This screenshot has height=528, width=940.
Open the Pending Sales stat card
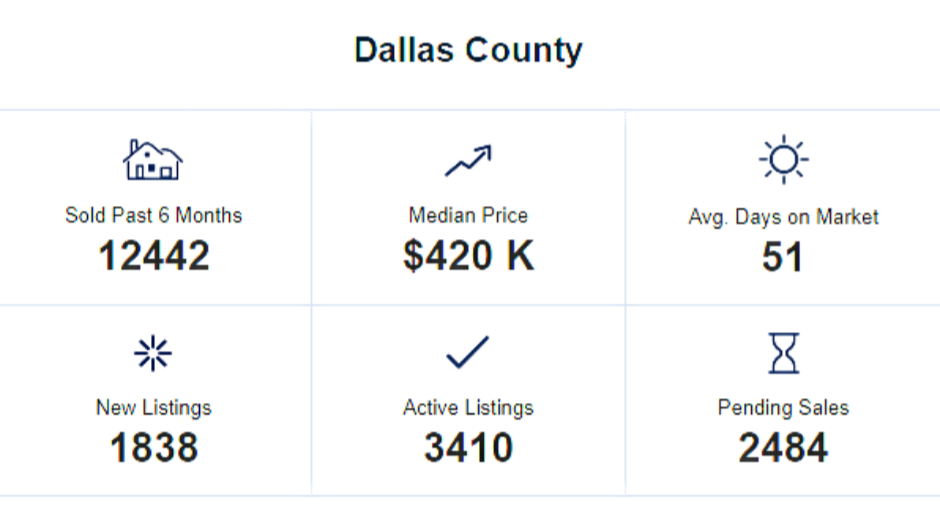click(x=783, y=400)
